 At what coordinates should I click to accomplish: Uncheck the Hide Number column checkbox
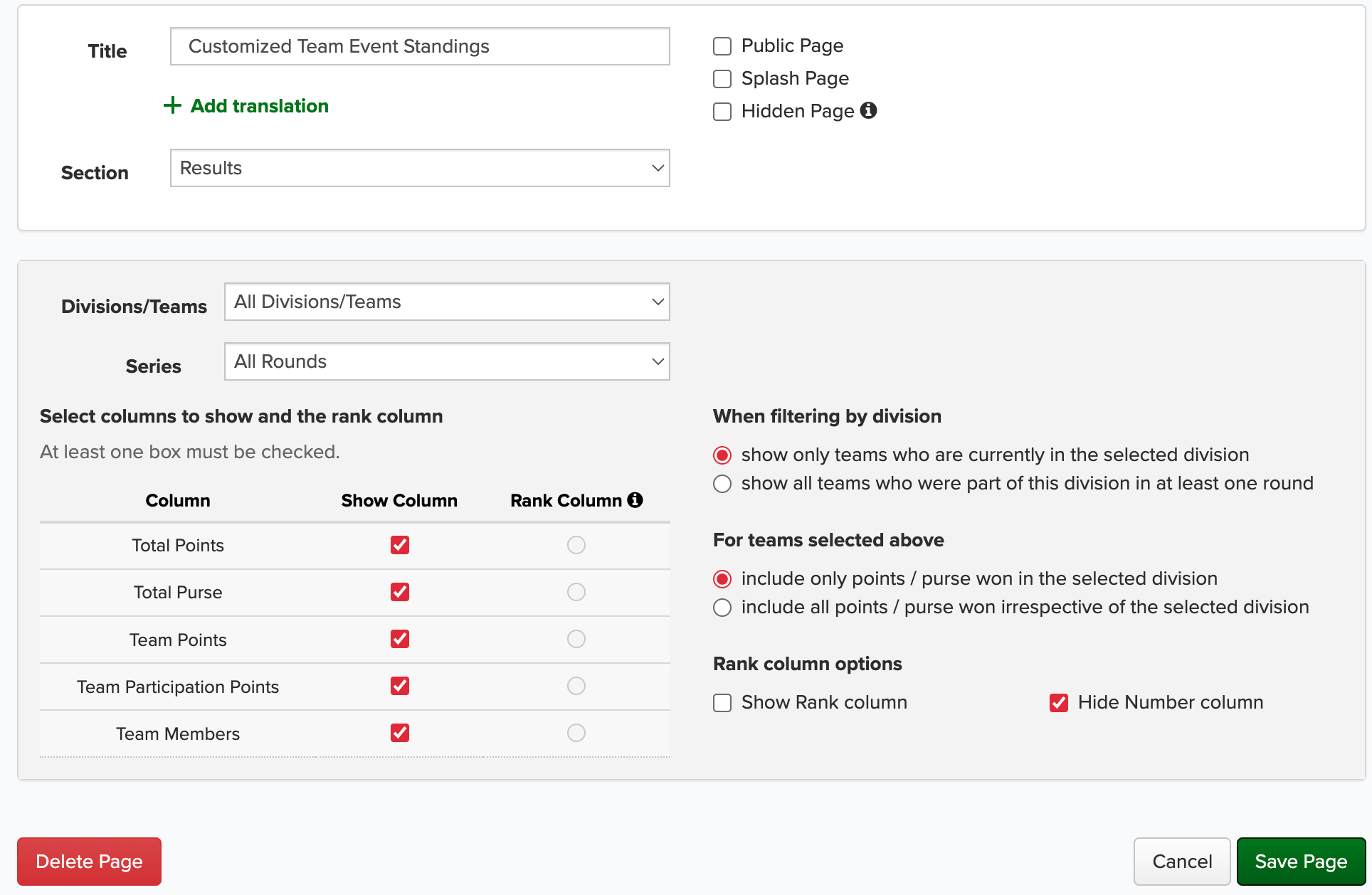tap(1059, 703)
